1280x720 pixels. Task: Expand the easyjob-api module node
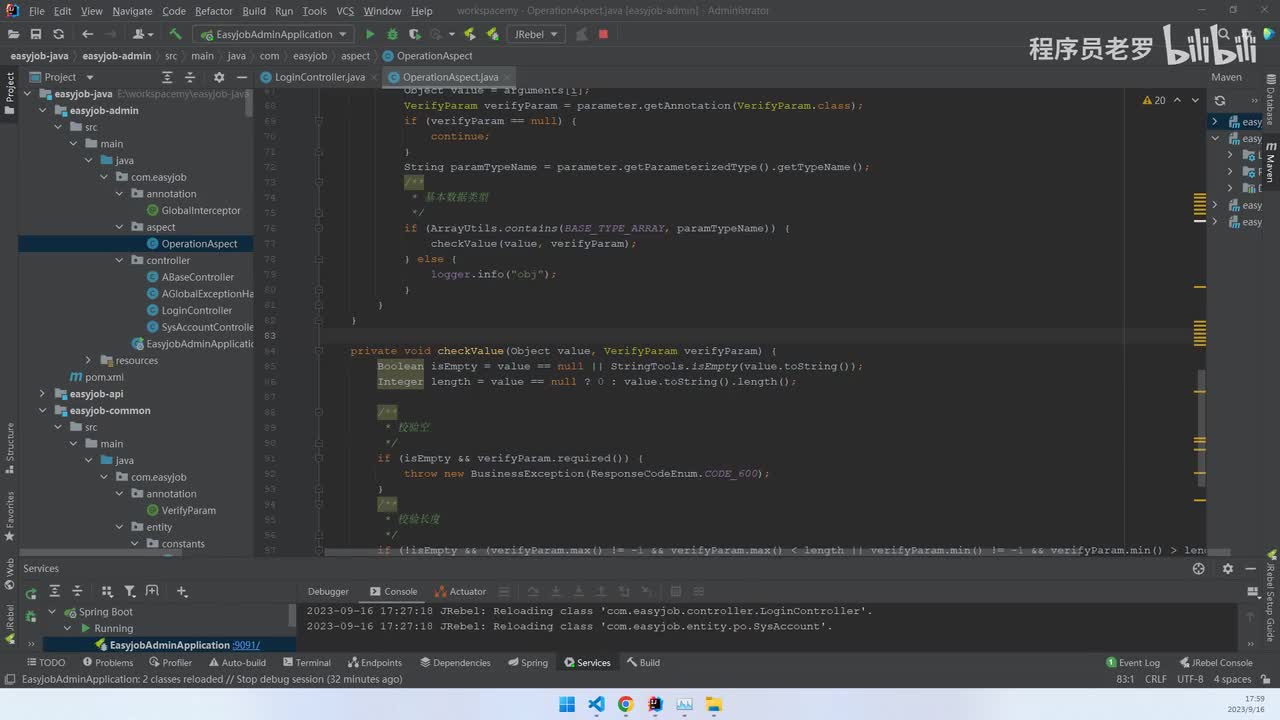click(42, 394)
